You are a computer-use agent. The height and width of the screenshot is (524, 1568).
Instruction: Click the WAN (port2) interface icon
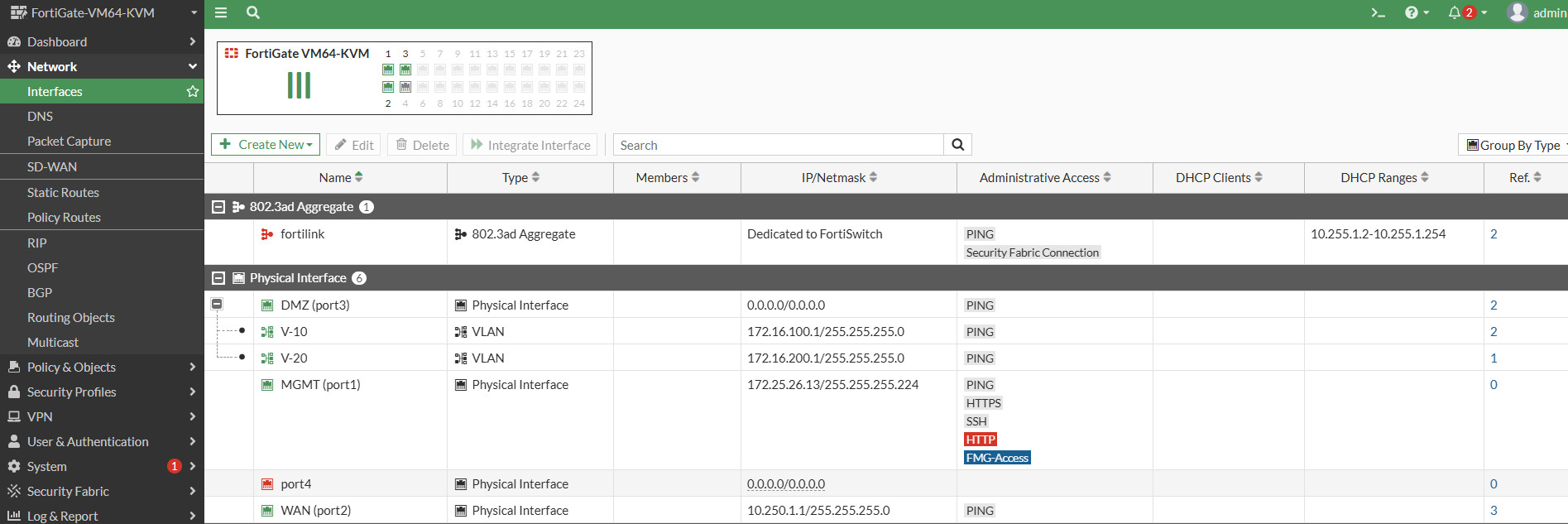pos(267,511)
